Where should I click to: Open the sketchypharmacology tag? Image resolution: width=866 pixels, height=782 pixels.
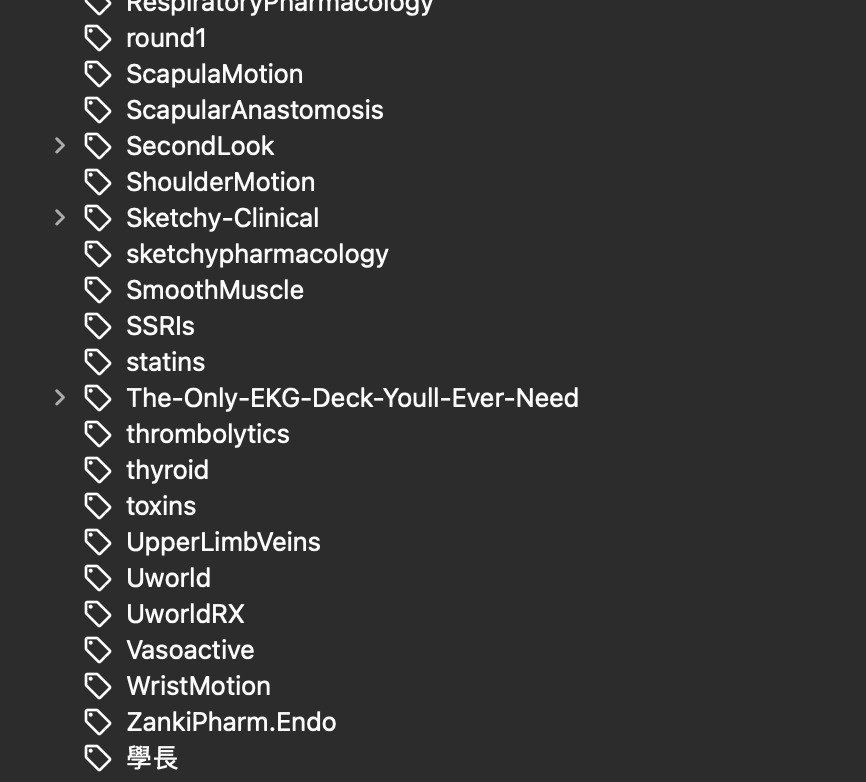tap(257, 254)
